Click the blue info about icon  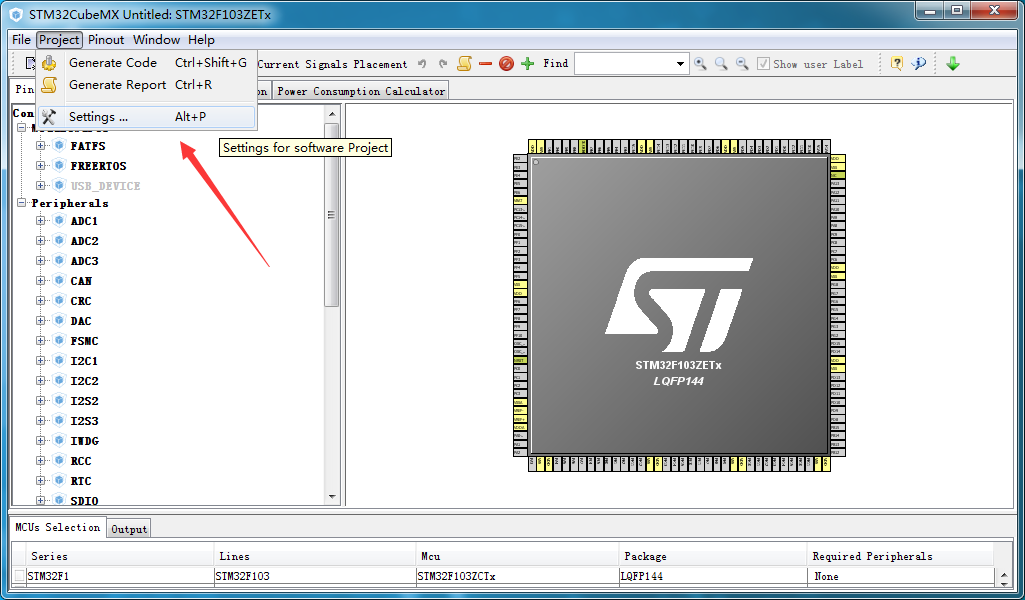(918, 63)
